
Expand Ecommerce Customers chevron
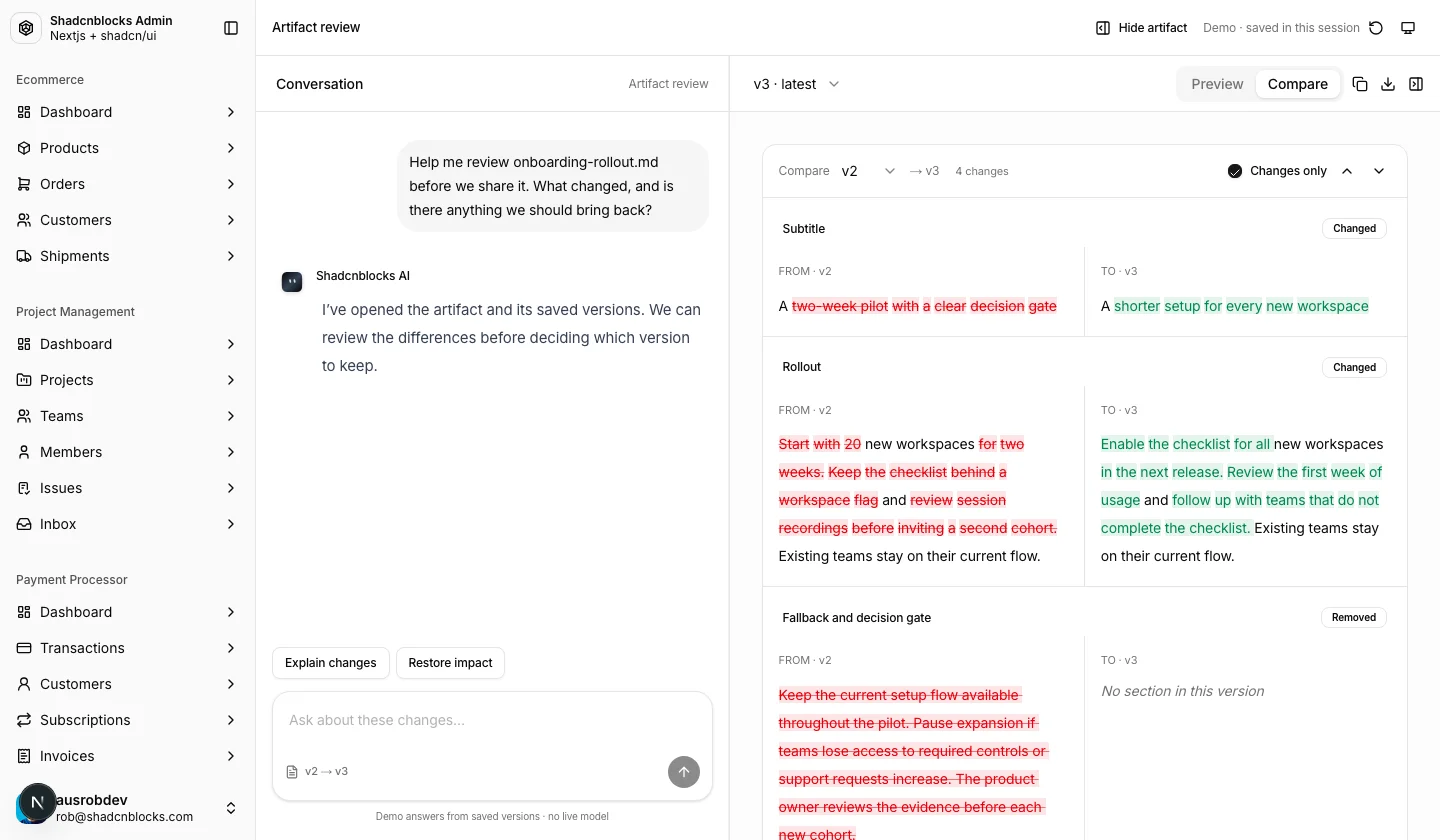click(231, 220)
